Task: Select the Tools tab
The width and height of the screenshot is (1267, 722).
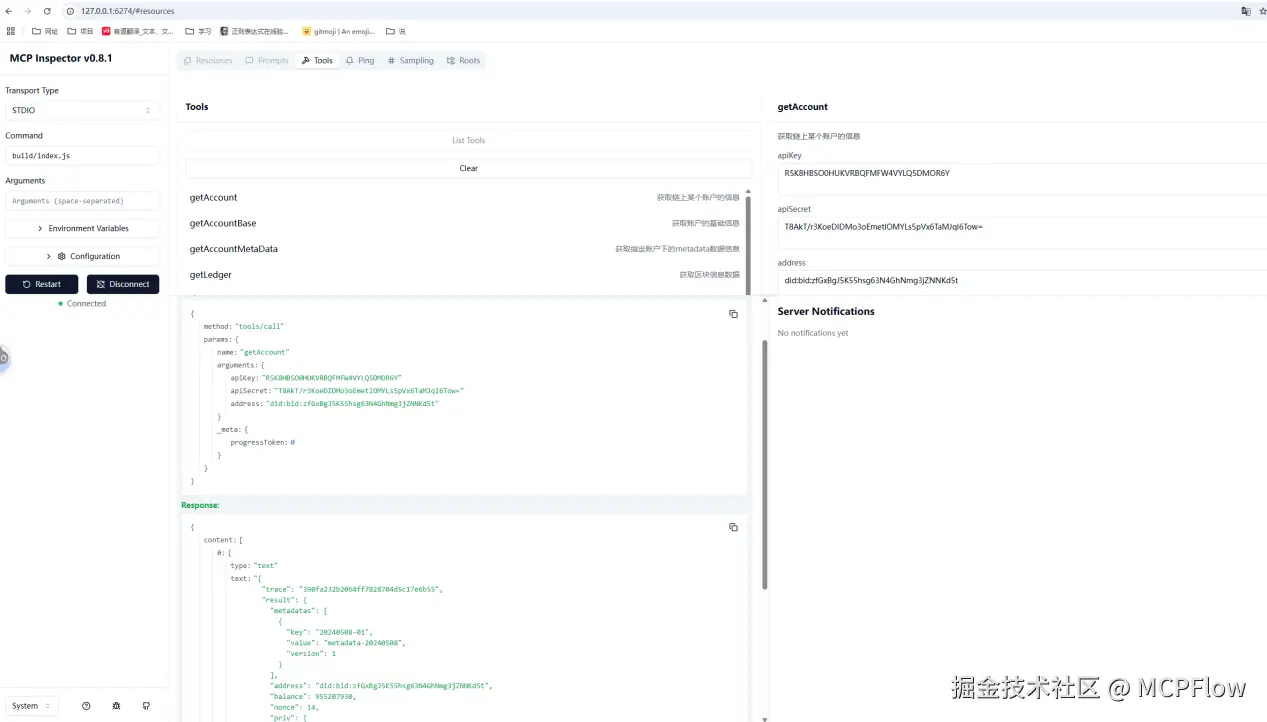Action: point(317,61)
